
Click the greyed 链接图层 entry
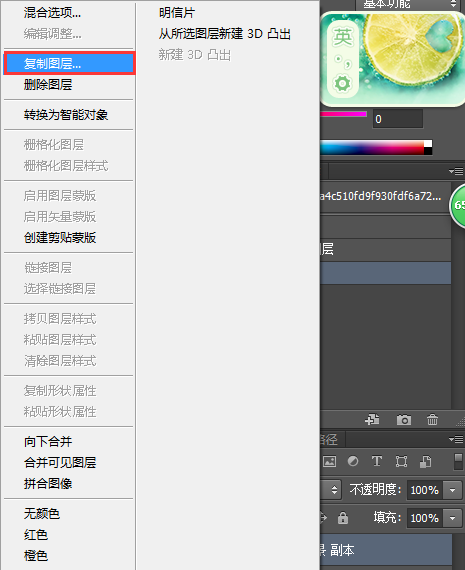pos(48,268)
